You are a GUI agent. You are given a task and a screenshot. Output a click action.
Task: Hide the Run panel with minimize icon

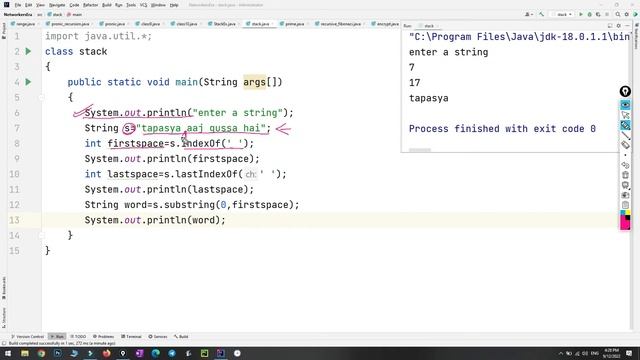click(x=627, y=26)
